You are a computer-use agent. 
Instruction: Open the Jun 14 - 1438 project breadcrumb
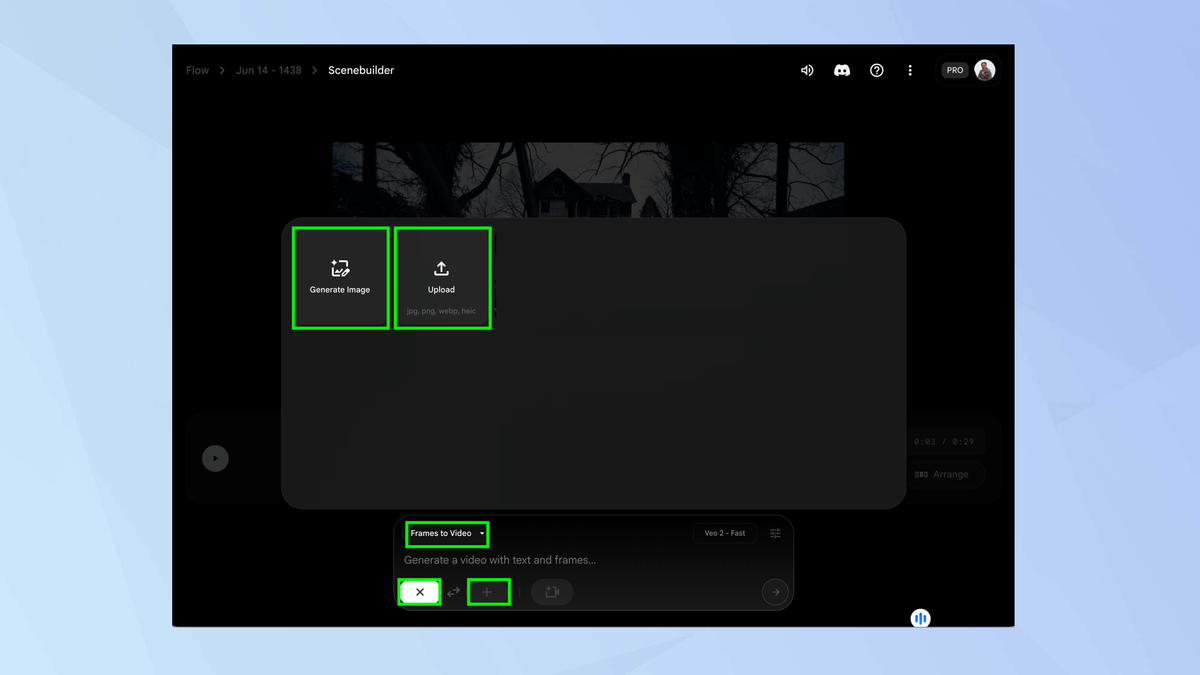tap(268, 71)
